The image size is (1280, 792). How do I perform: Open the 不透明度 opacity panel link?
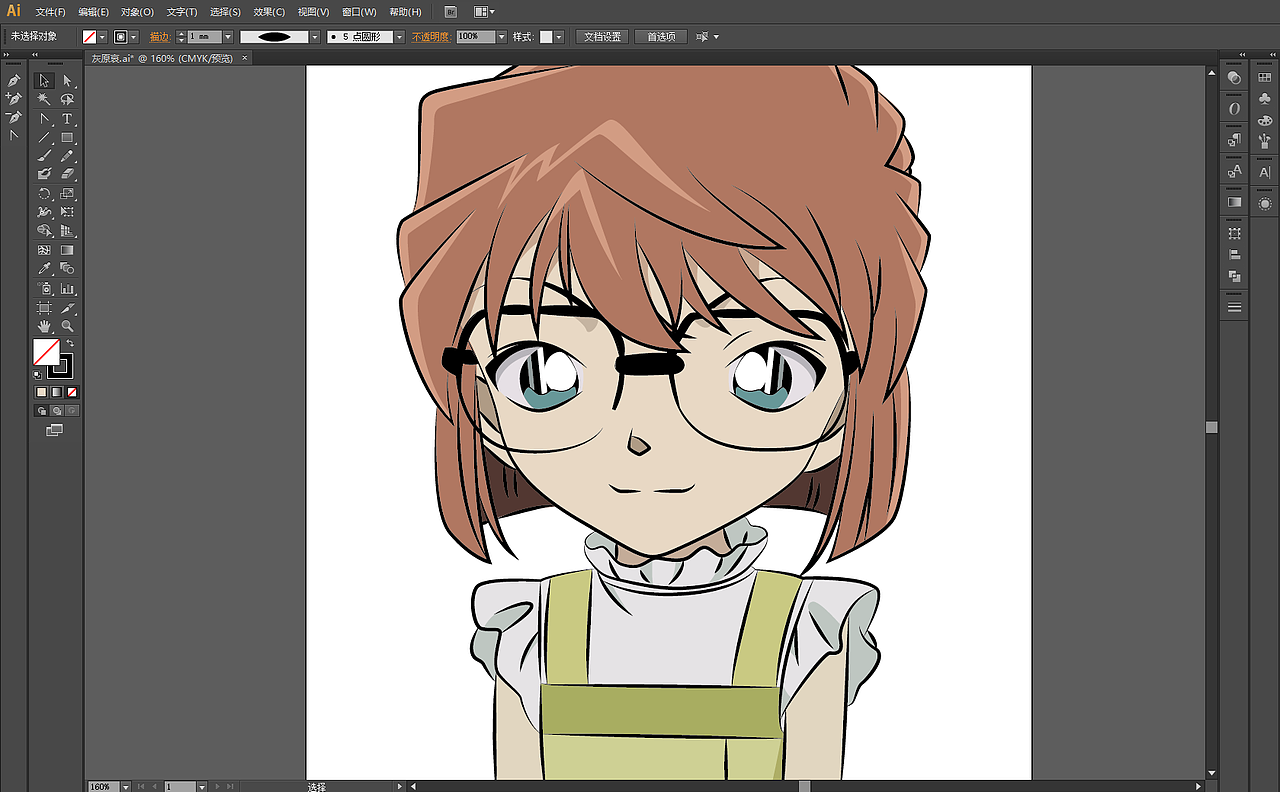432,37
